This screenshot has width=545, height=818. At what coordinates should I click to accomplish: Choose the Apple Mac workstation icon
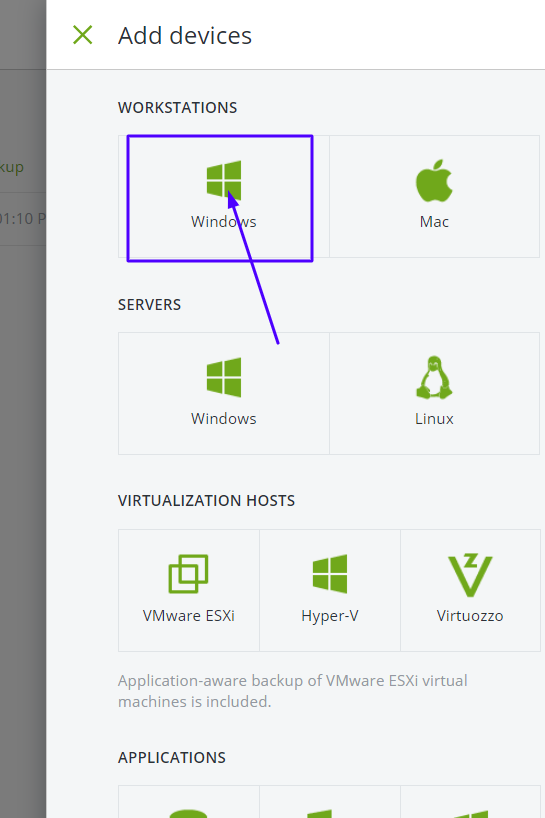point(434,181)
